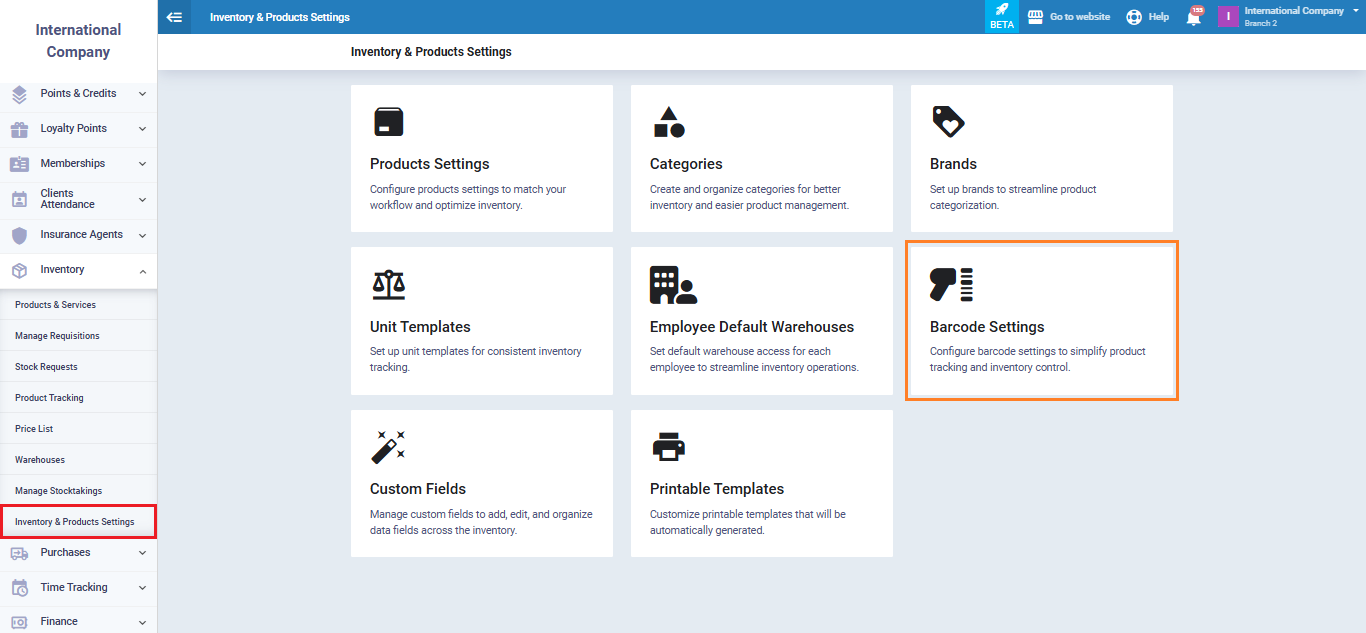This screenshot has width=1366, height=633.
Task: Expand the Purchases sidebar section
Action: click(78, 553)
